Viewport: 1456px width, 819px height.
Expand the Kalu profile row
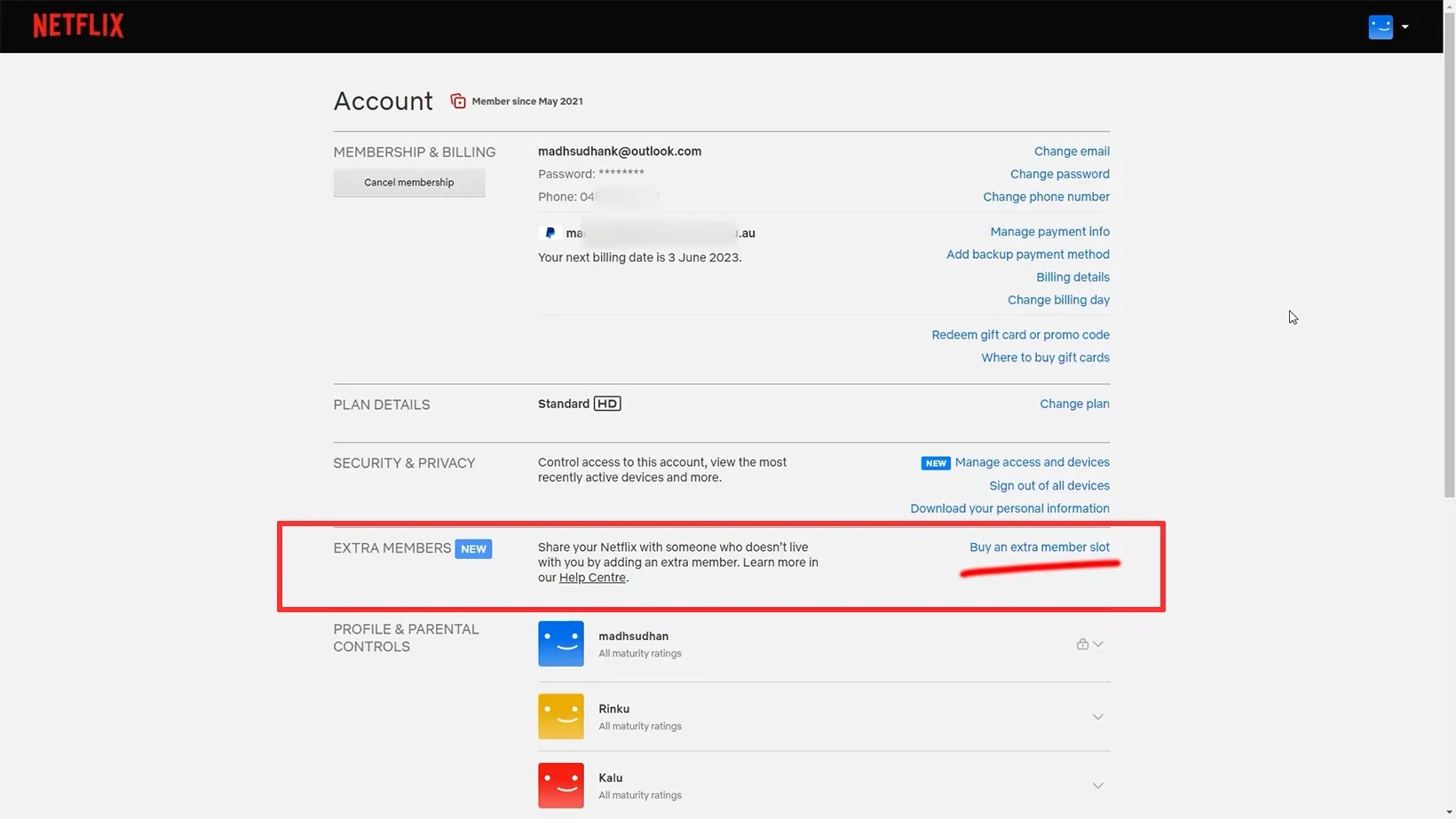pos(1098,785)
